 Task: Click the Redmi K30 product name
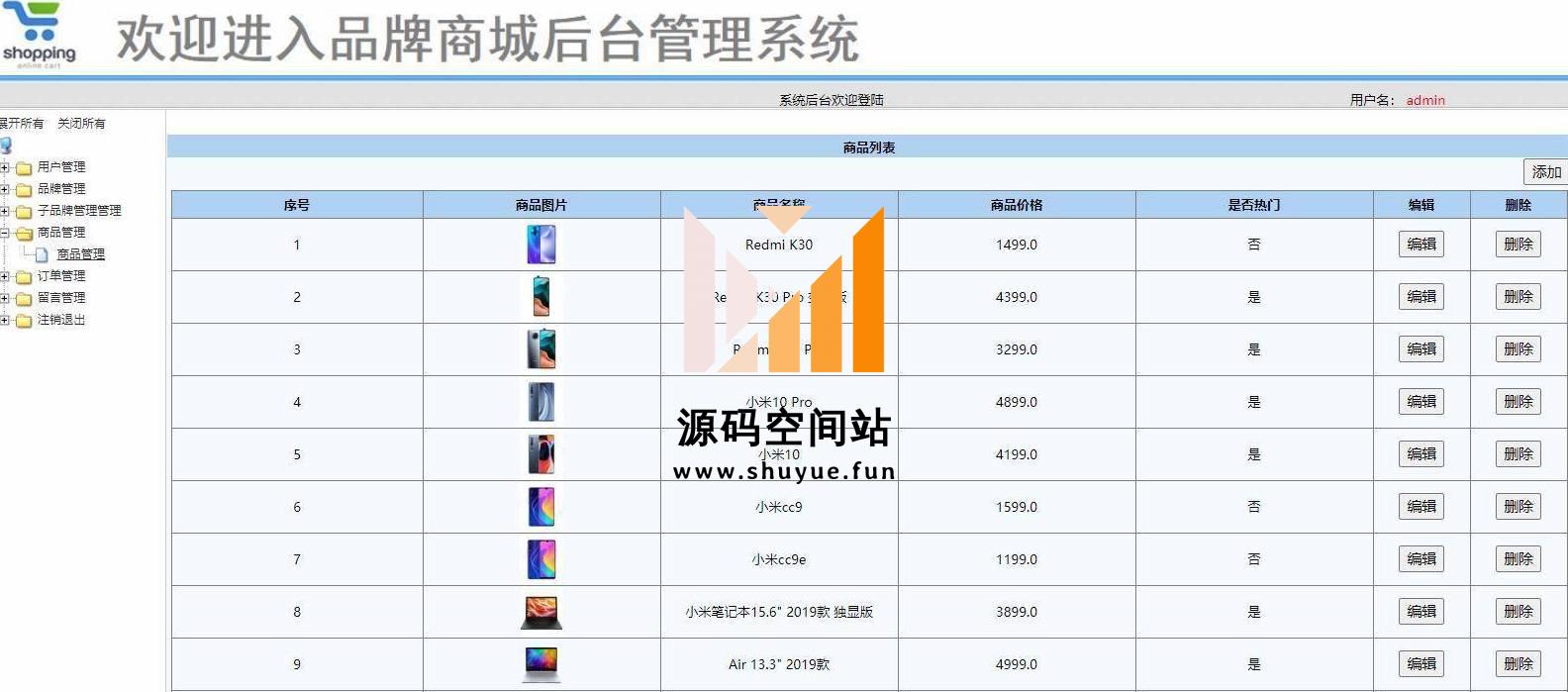coord(779,245)
